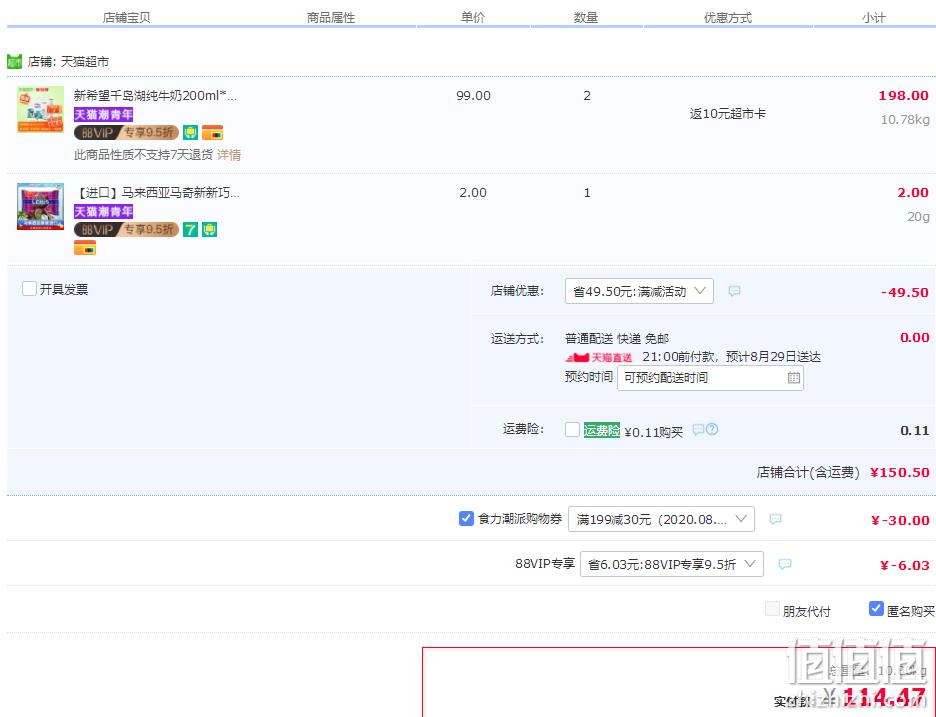Click the ¥-6.03 88VIP deduction amount
Screen dimensions: 936x717
click(x=904, y=565)
